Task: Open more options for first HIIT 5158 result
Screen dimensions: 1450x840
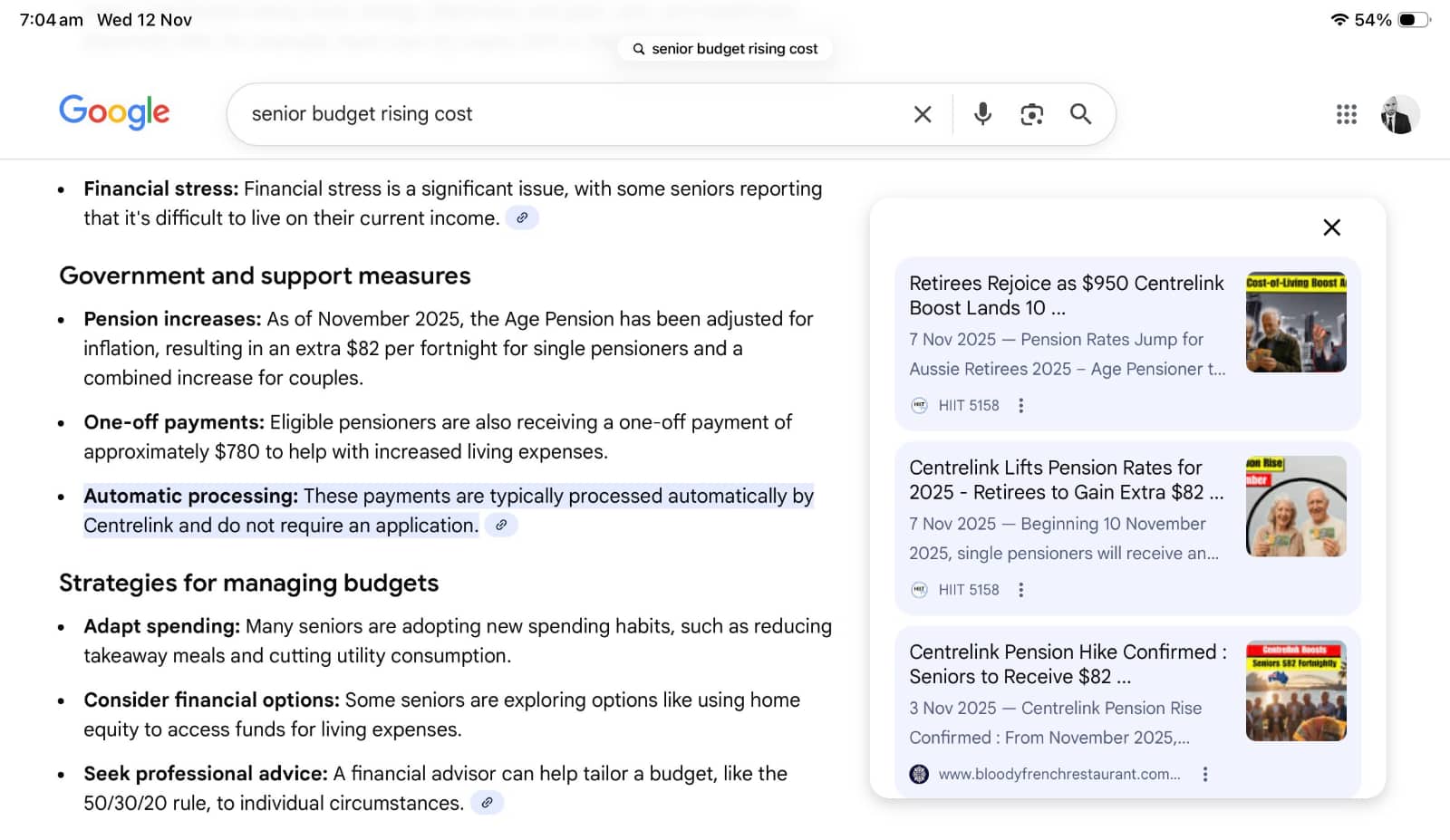Action: pos(1021,406)
